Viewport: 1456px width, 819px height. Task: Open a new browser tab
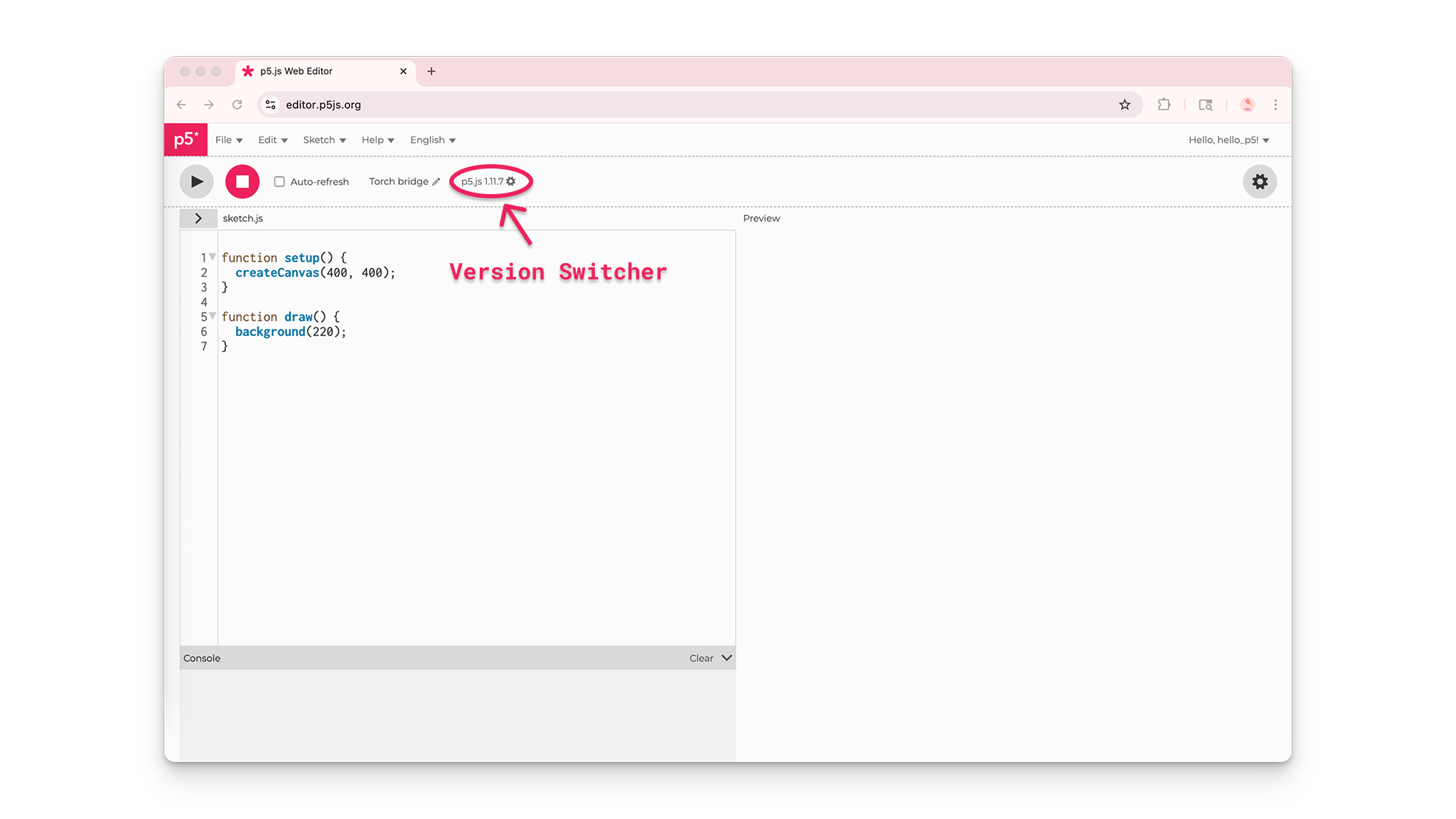click(x=432, y=71)
